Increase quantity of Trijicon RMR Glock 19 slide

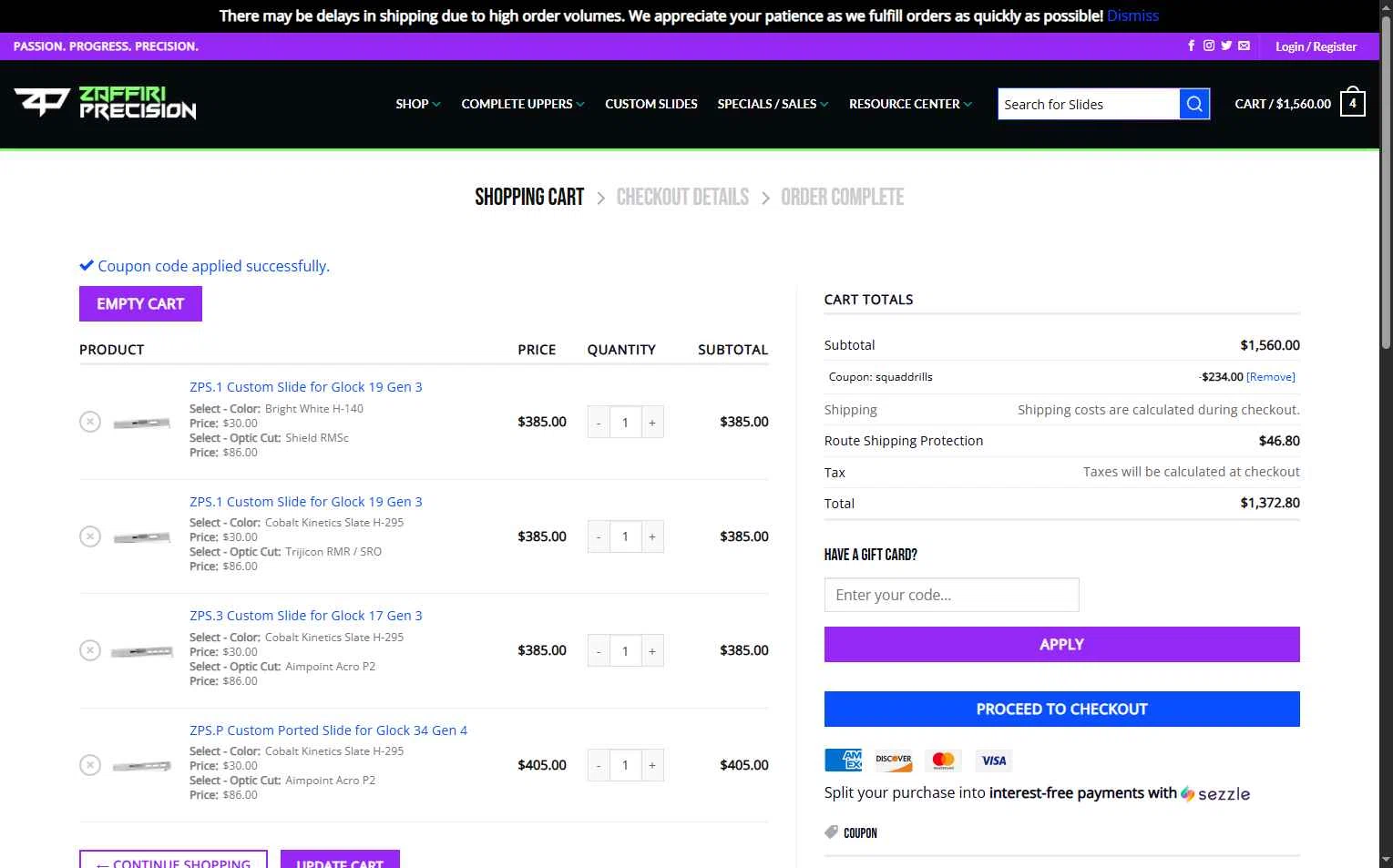coord(652,536)
